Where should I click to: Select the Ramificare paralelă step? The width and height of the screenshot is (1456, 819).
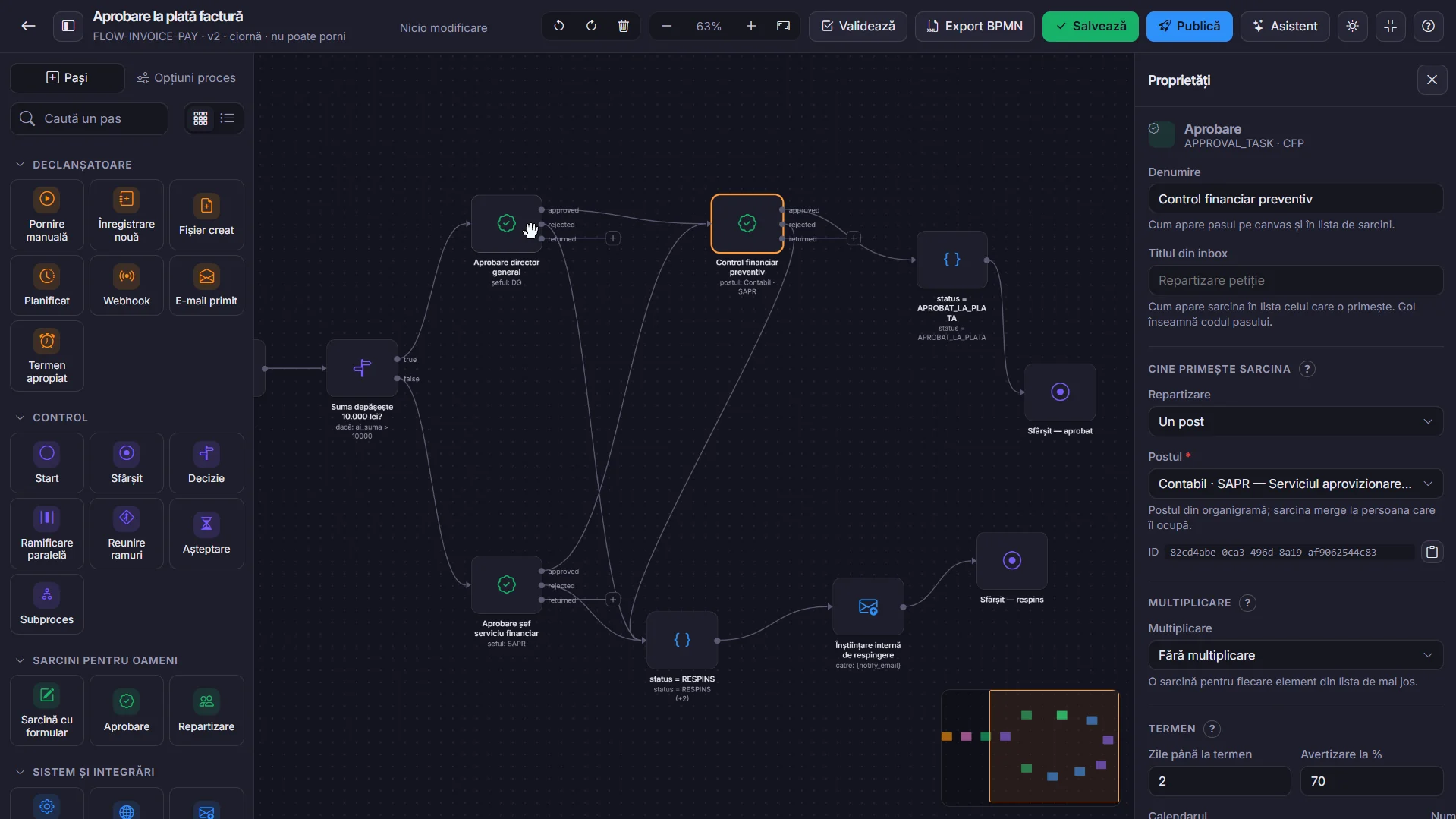tap(47, 534)
